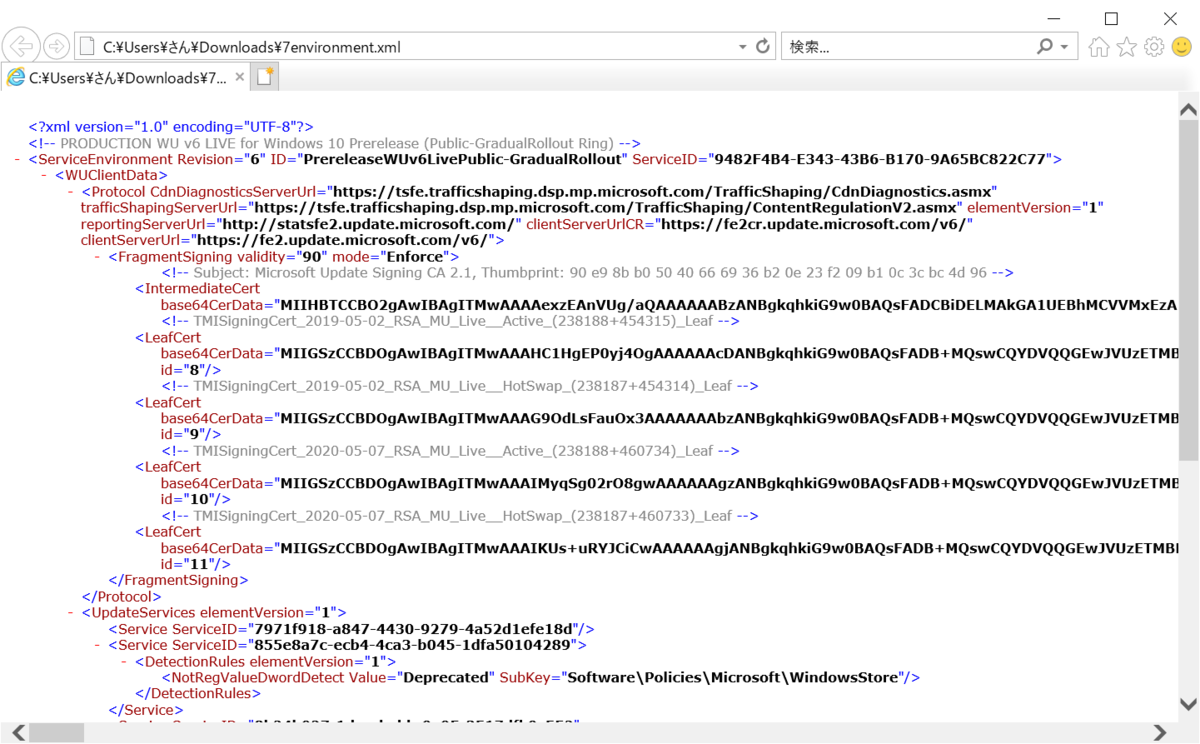Screen dimensions: 1200x744
Task: Click the NotRegValueDwordDetect Value="Deprecated" line
Action: (540, 677)
